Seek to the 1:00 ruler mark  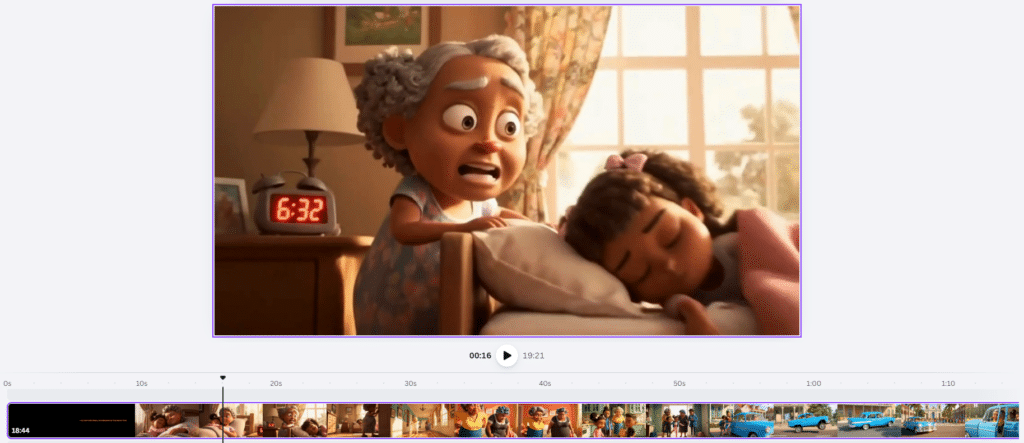click(x=814, y=384)
